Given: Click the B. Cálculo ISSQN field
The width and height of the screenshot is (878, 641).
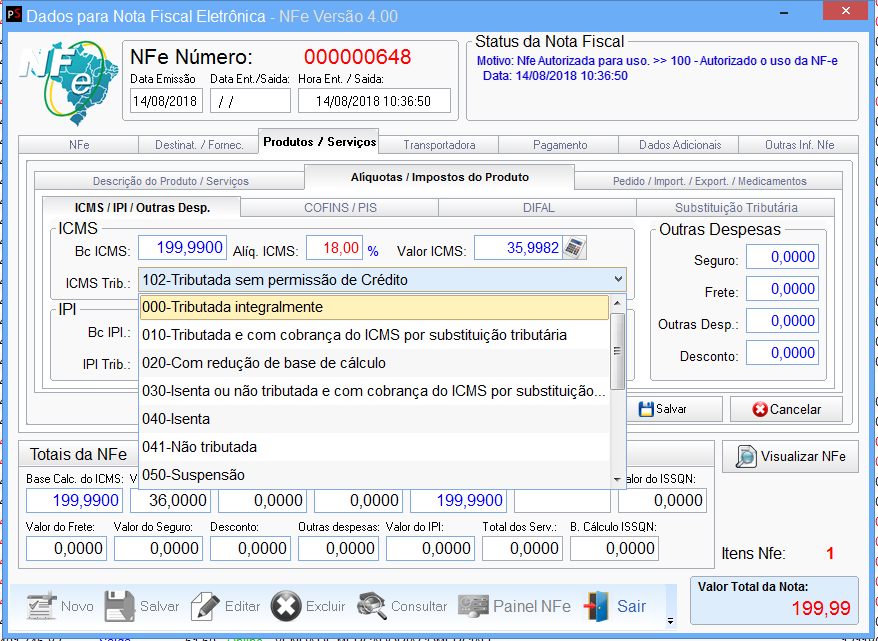Looking at the screenshot, I should click(x=614, y=548).
